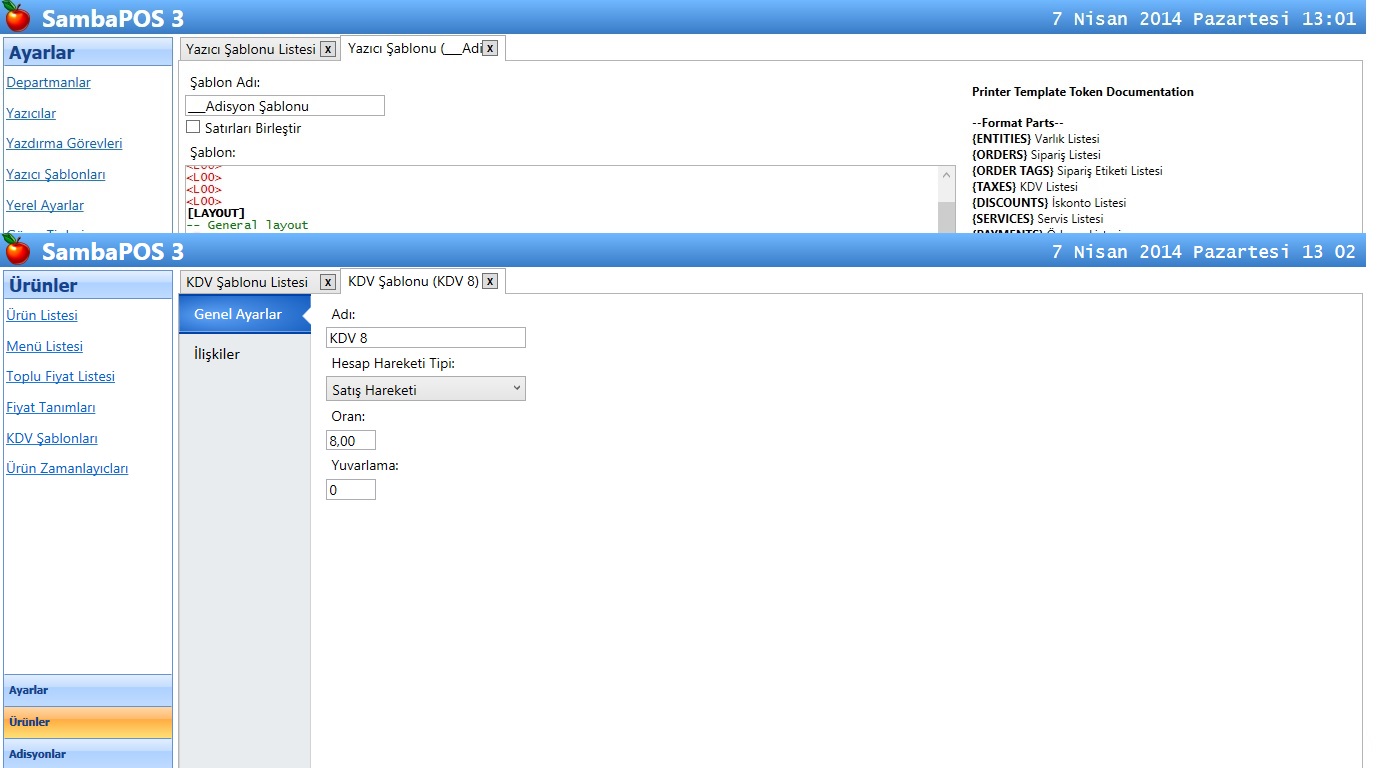Open Ürün Zamanlayıcıları from the sidebar
Image resolution: width=1380 pixels, height=768 pixels.
[x=67, y=468]
